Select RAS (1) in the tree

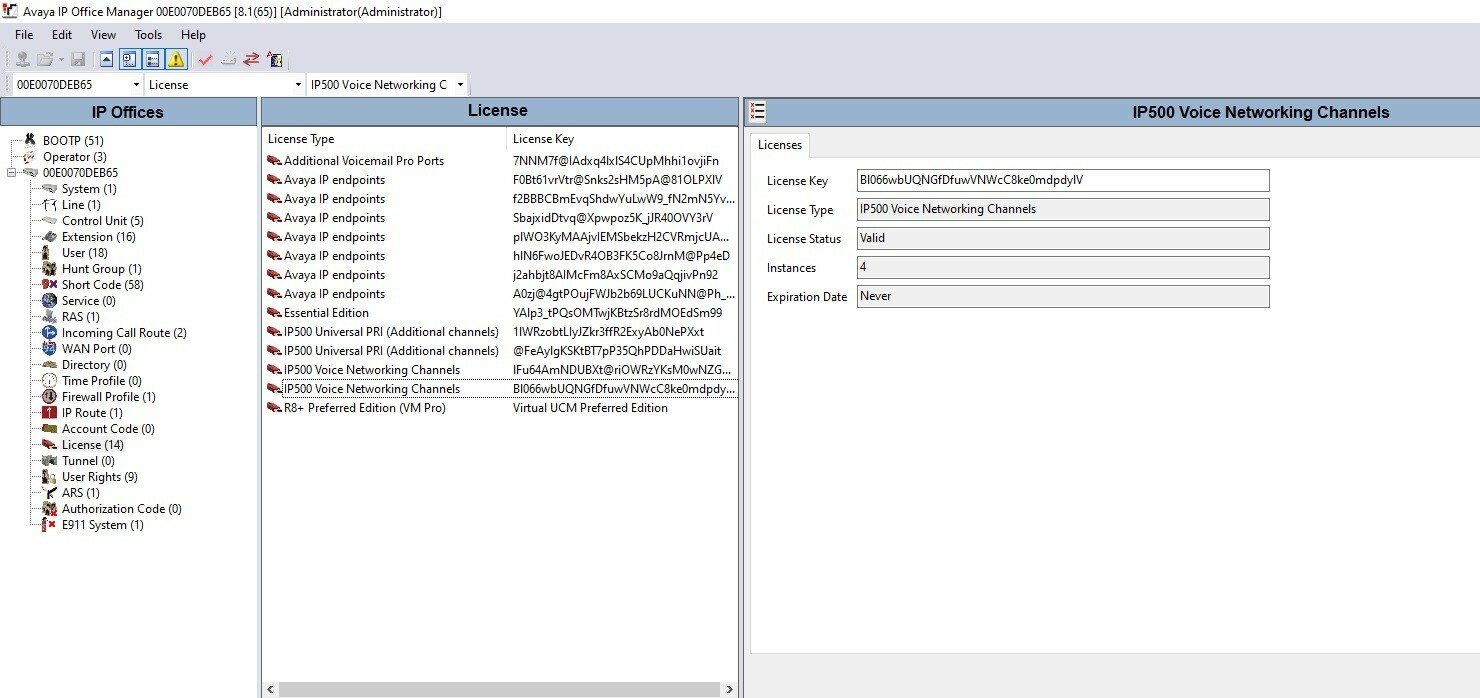click(81, 317)
